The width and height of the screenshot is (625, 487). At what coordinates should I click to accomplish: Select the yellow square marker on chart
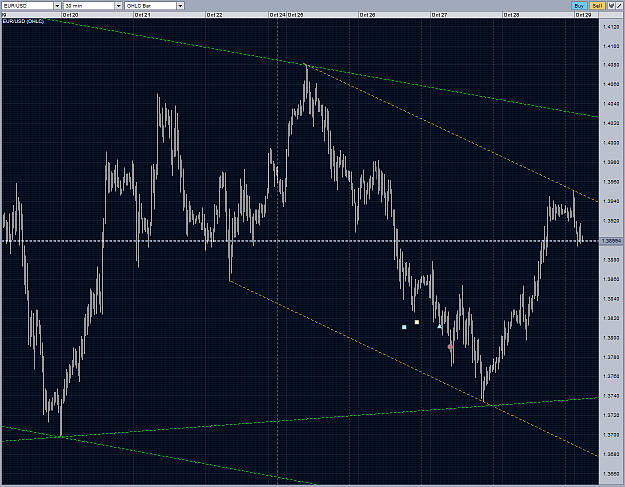[417, 322]
